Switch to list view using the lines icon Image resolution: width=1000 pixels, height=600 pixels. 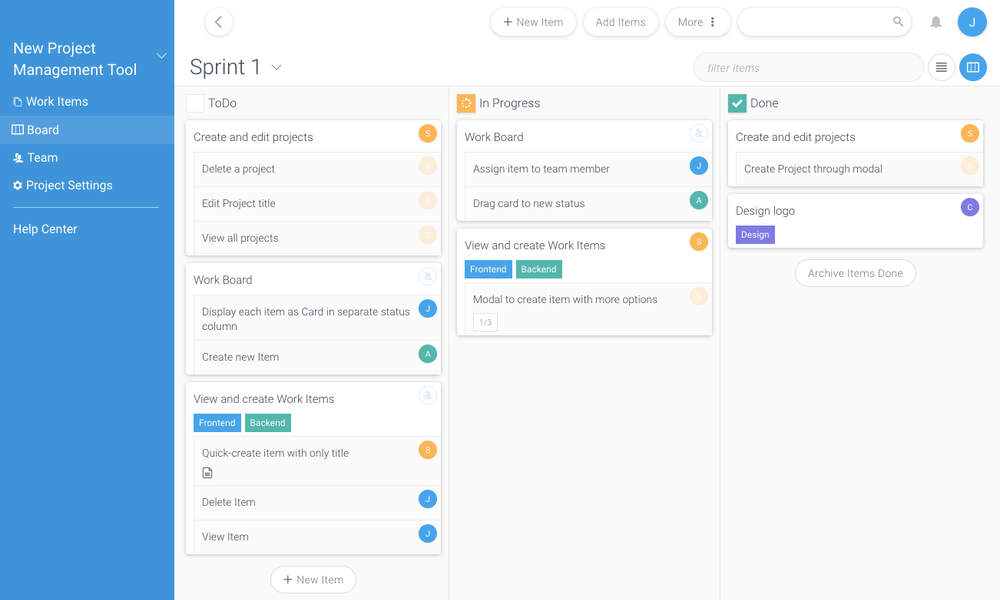coord(940,67)
